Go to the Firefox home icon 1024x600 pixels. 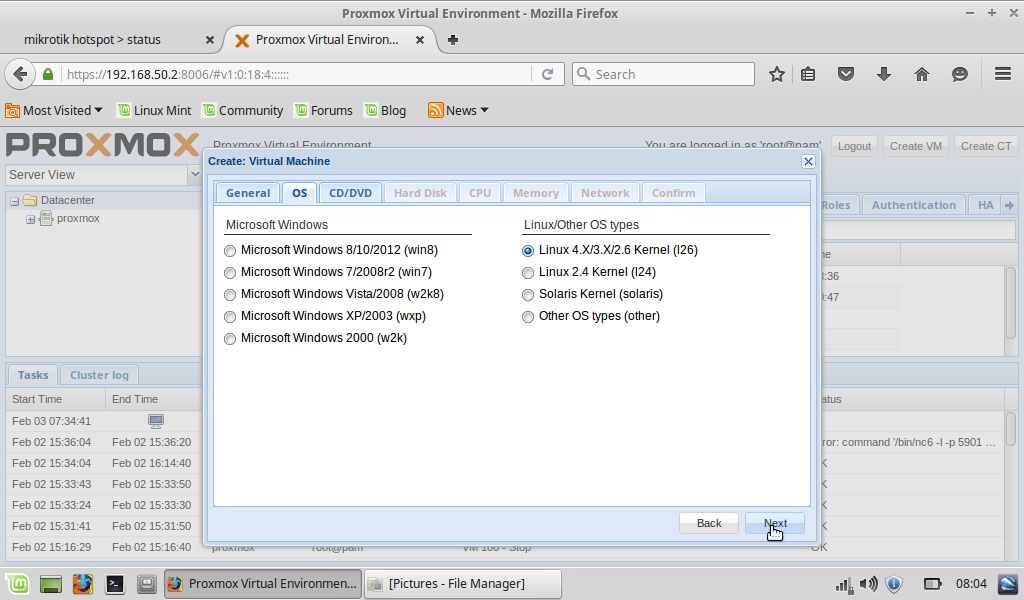point(921,74)
